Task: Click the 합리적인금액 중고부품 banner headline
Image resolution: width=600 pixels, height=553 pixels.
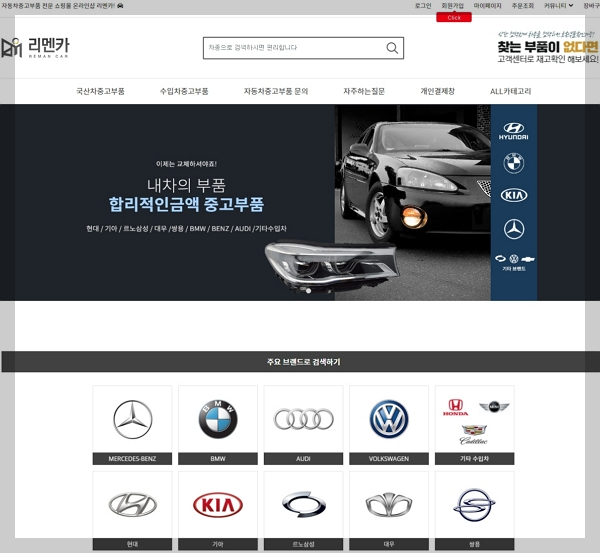Action: [187, 204]
